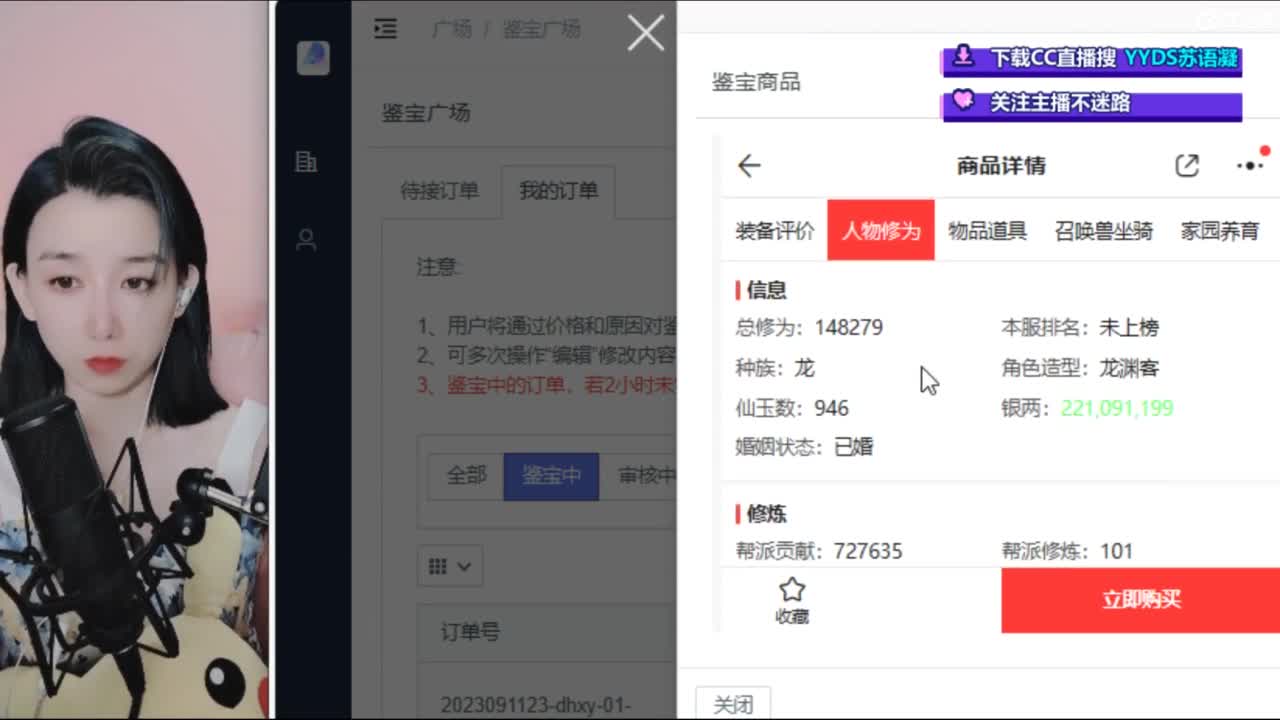Select the 全部 order filter
Viewport: 1280px width, 720px height.
tap(466, 477)
